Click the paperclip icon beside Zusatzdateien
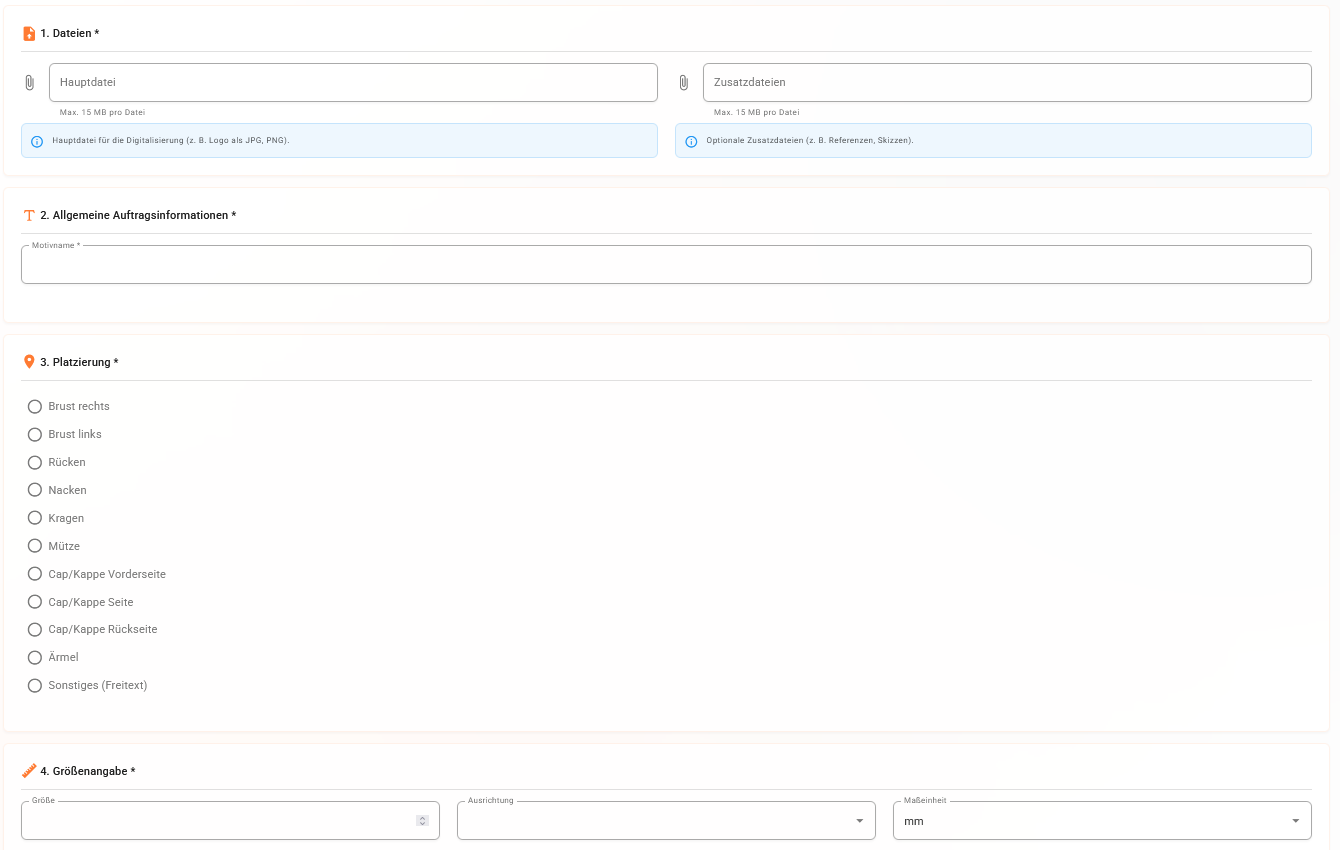The width and height of the screenshot is (1340, 850). [x=684, y=83]
